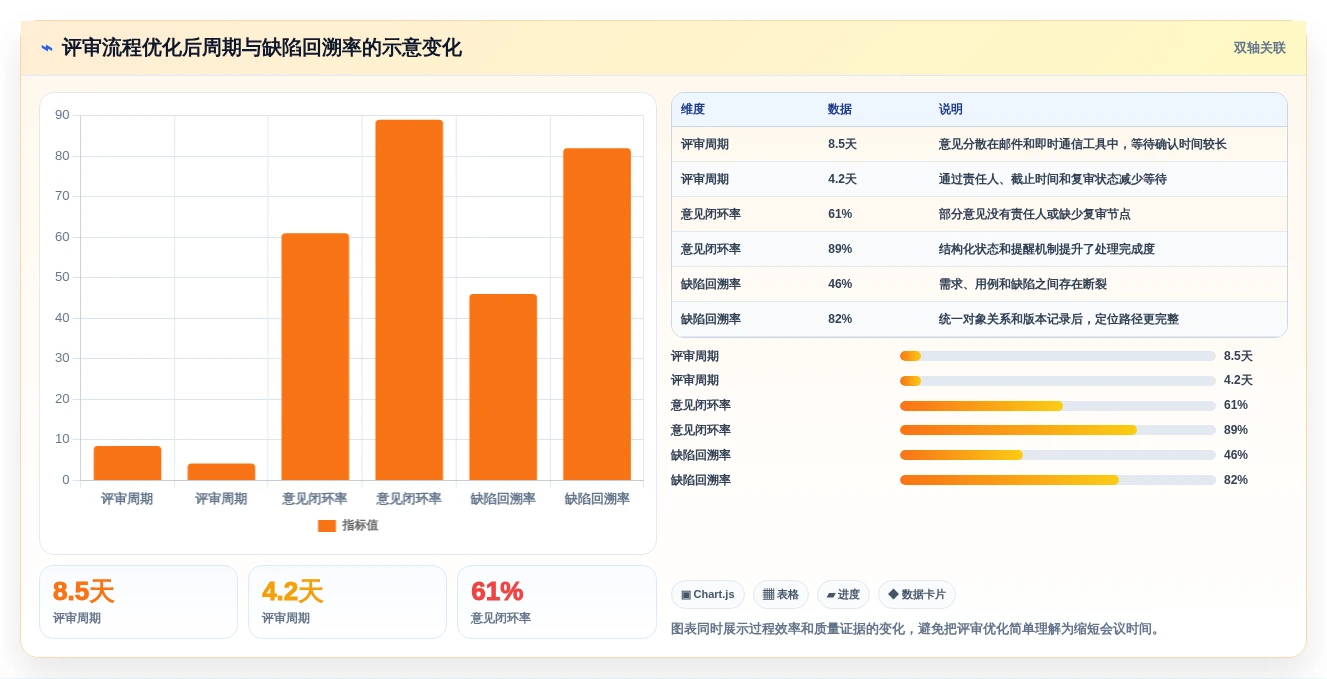Click description 部分意见没有责任人或缺少复审节点
The width and height of the screenshot is (1327, 679).
(x=1035, y=215)
